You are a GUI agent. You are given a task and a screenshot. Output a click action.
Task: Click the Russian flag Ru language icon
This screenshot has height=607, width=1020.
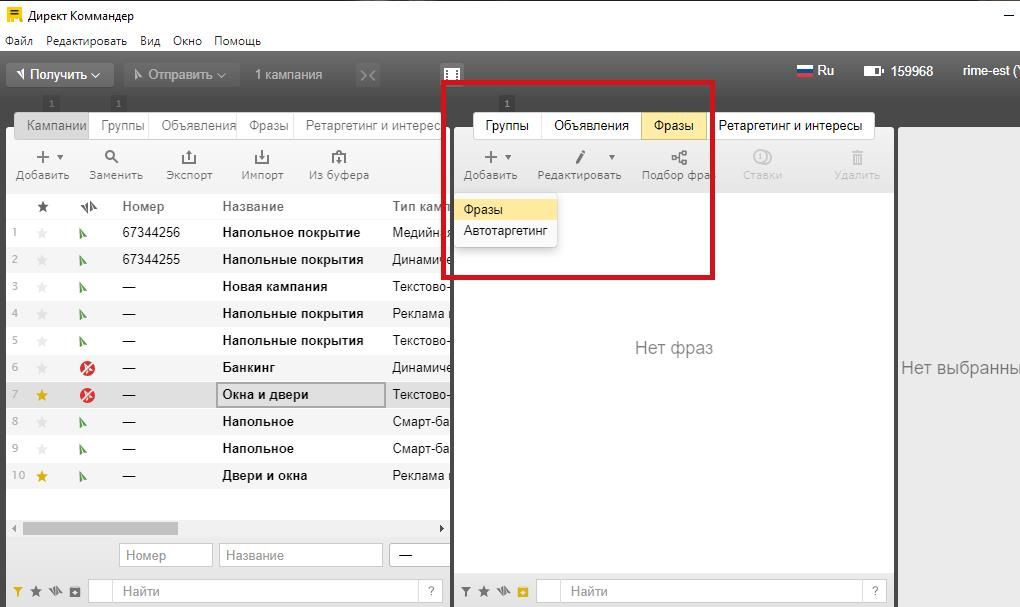(805, 70)
